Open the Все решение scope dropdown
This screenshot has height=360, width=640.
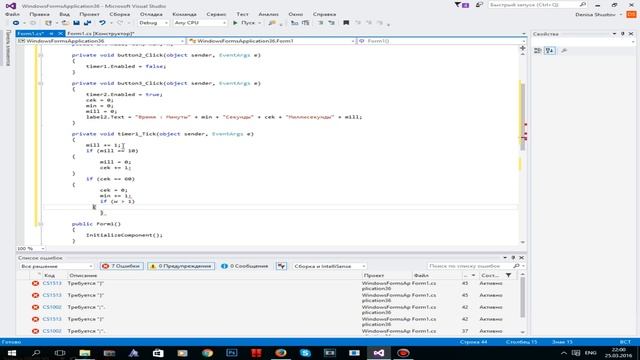pyautogui.click(x=56, y=266)
